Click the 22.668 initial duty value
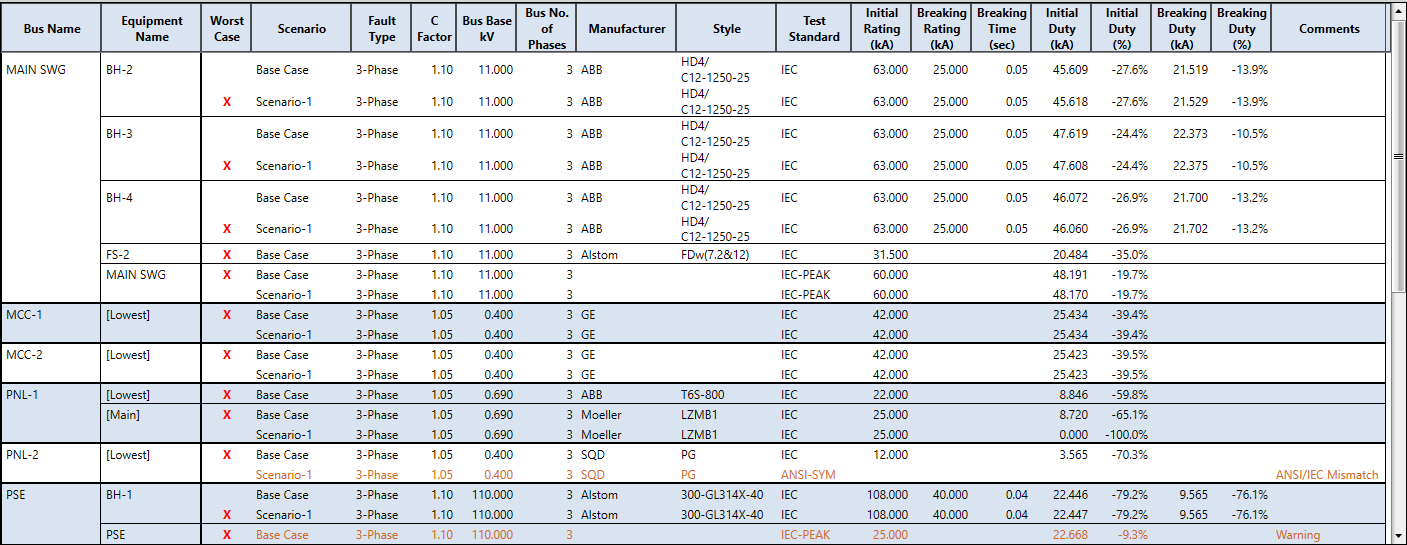The width and height of the screenshot is (1407, 545). [1070, 535]
